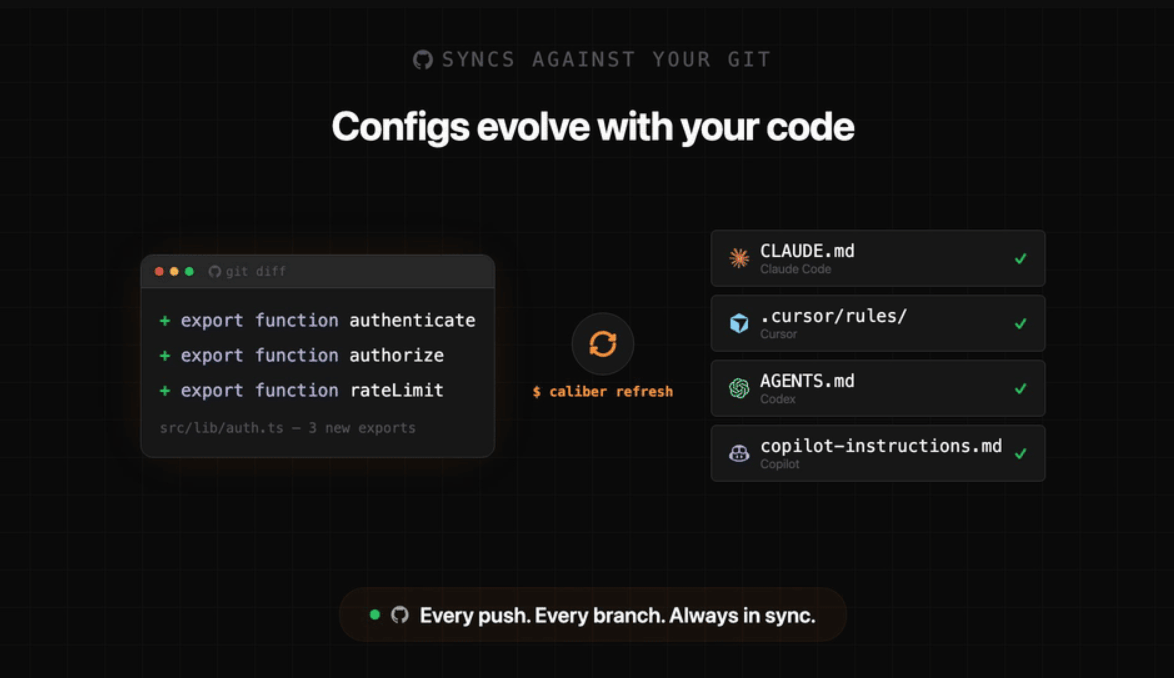This screenshot has width=1174, height=678.
Task: Click the green maximize dot in git diff window
Action: coord(189,272)
